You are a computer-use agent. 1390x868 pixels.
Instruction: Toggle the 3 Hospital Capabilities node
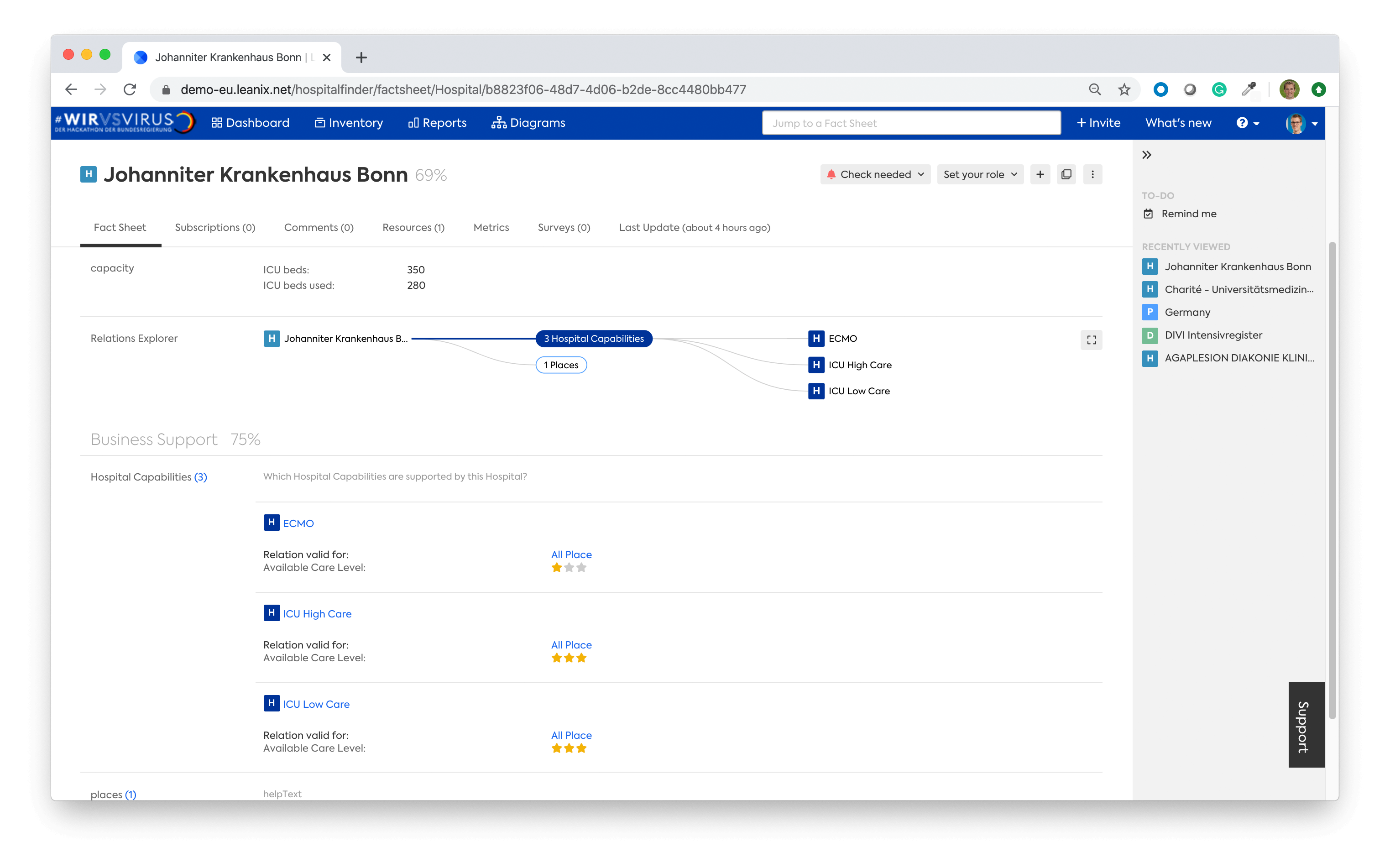593,338
